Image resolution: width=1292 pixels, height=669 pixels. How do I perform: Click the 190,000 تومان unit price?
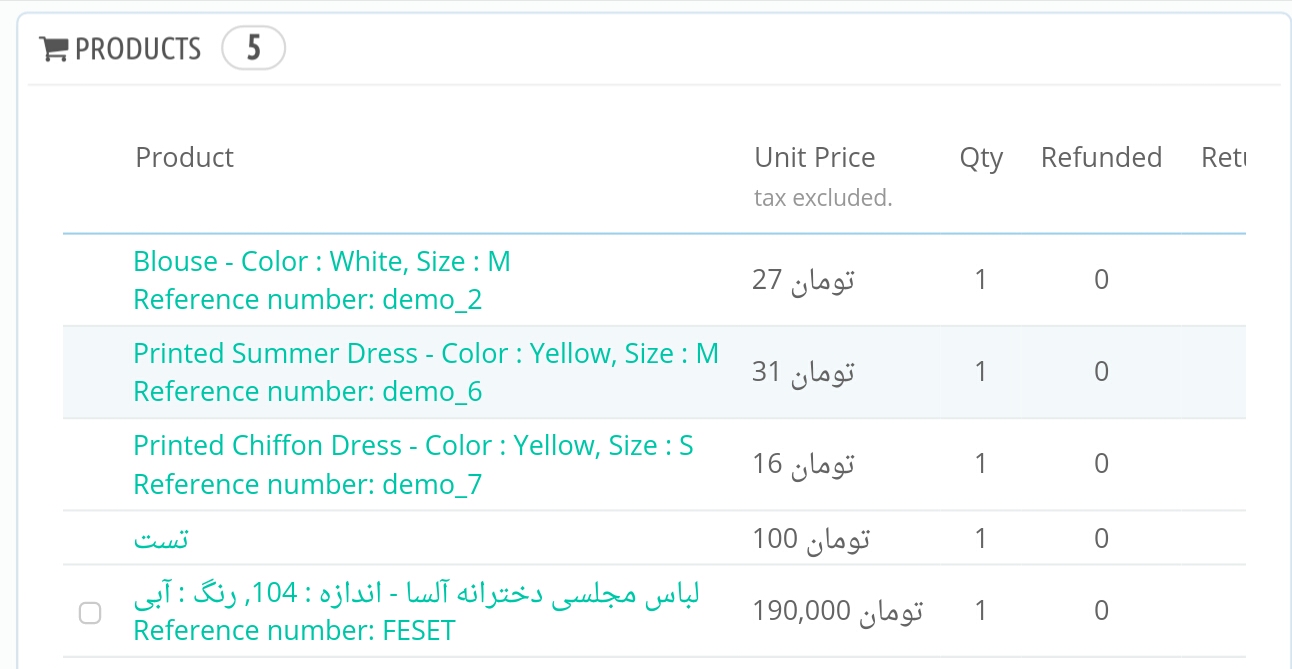837,611
